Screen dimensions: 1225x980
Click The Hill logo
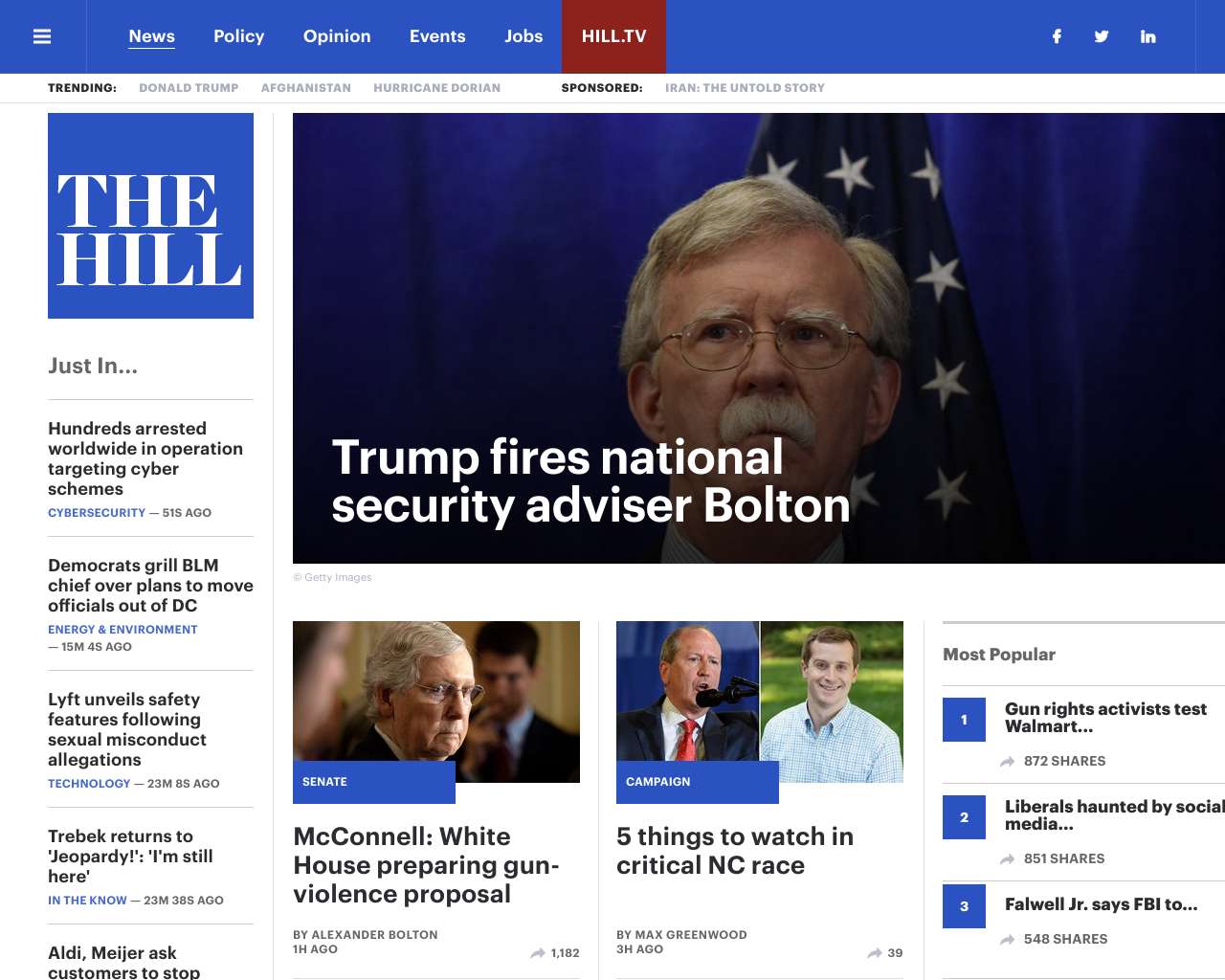[150, 215]
